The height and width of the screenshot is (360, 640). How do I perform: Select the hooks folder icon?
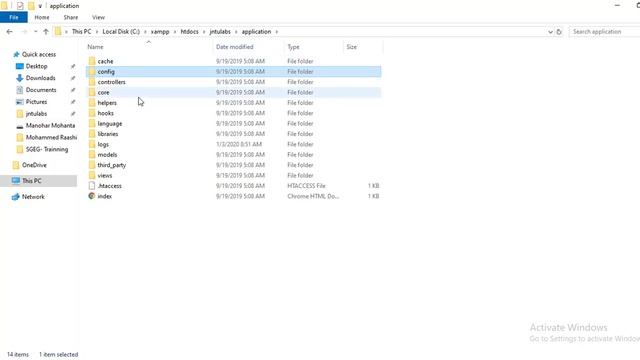92,113
